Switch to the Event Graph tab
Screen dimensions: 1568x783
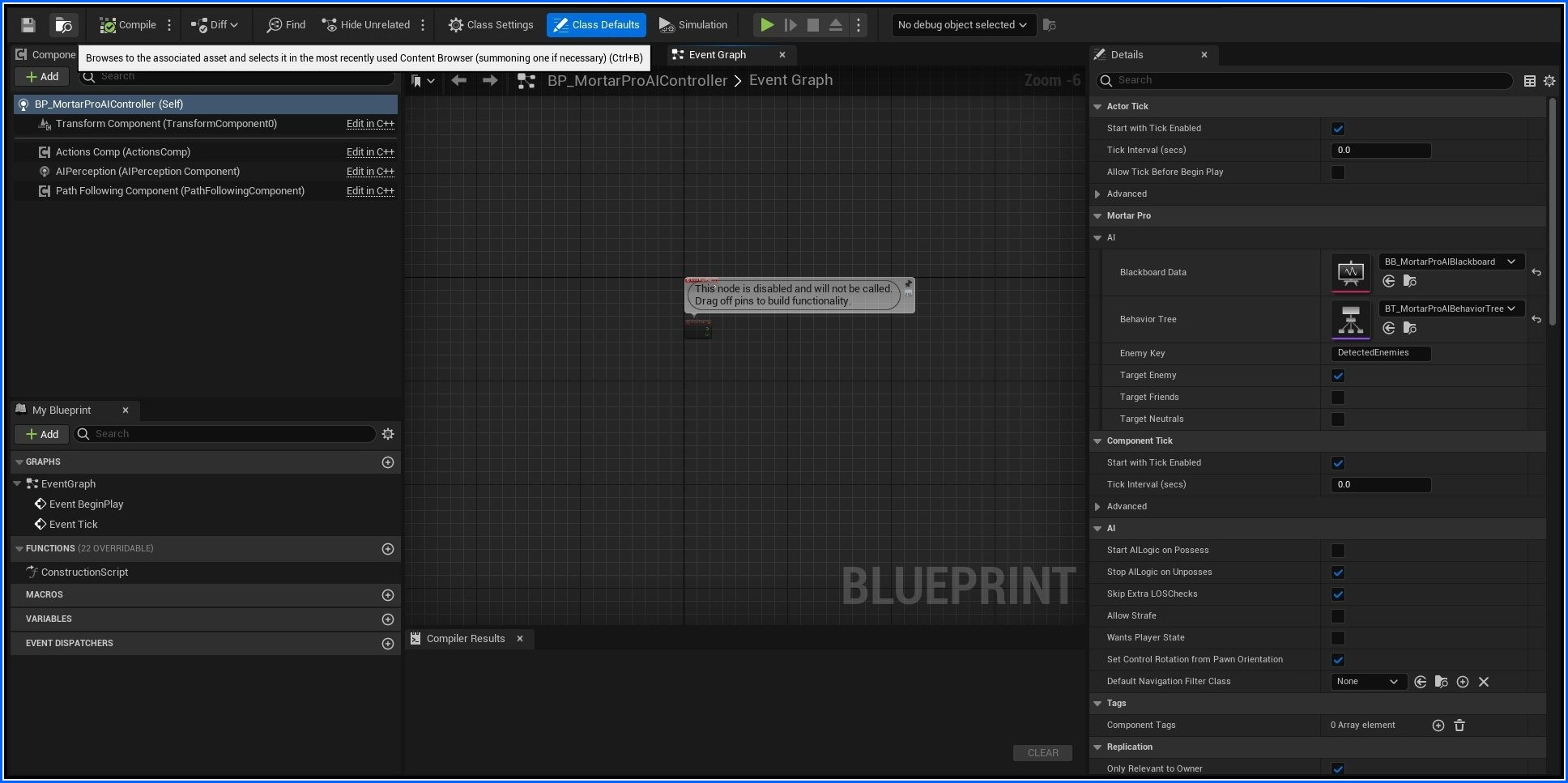717,55
